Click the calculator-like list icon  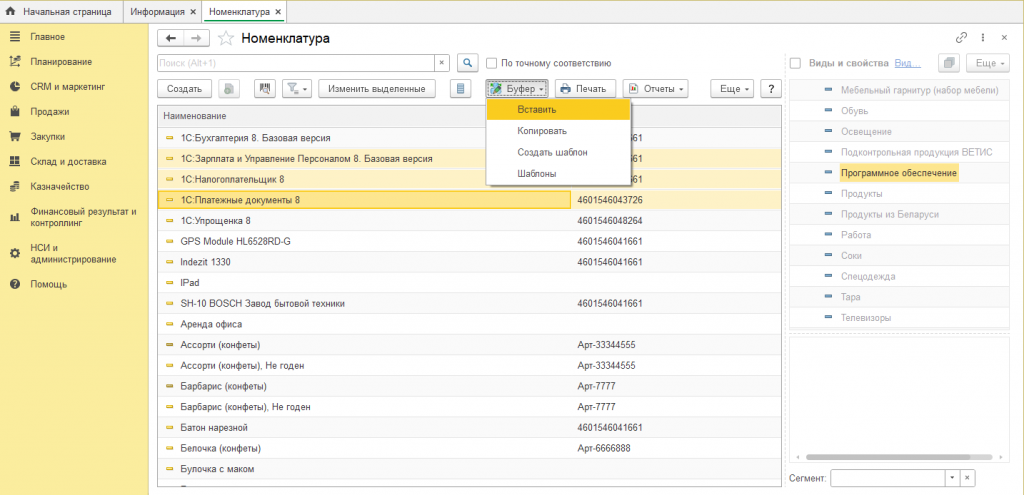461,89
